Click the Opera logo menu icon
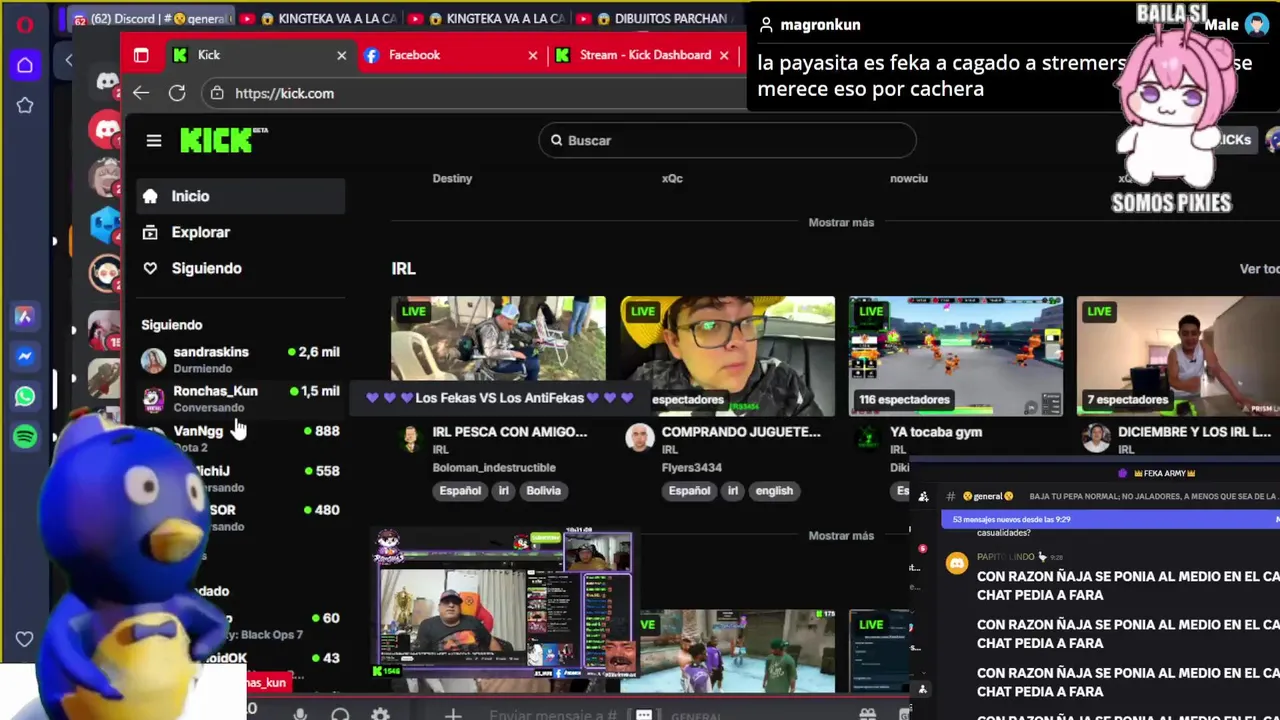1280x720 pixels. 25,25
